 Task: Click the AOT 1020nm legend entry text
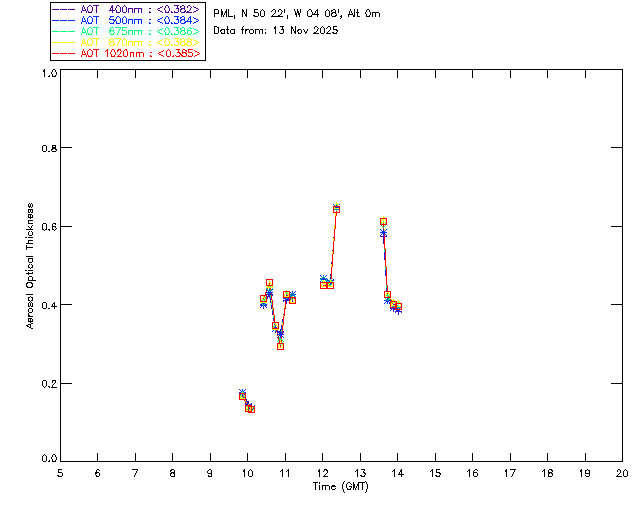click(140, 53)
